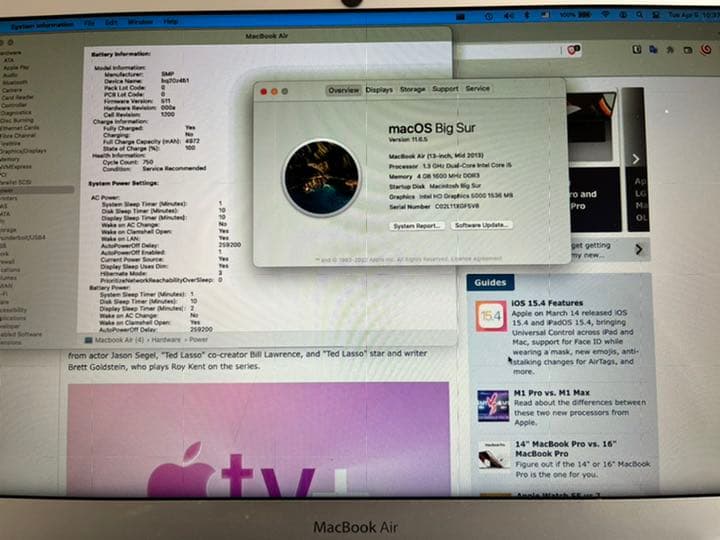Switch to the Displays tab
Screen dimensions: 720x540
tap(379, 90)
